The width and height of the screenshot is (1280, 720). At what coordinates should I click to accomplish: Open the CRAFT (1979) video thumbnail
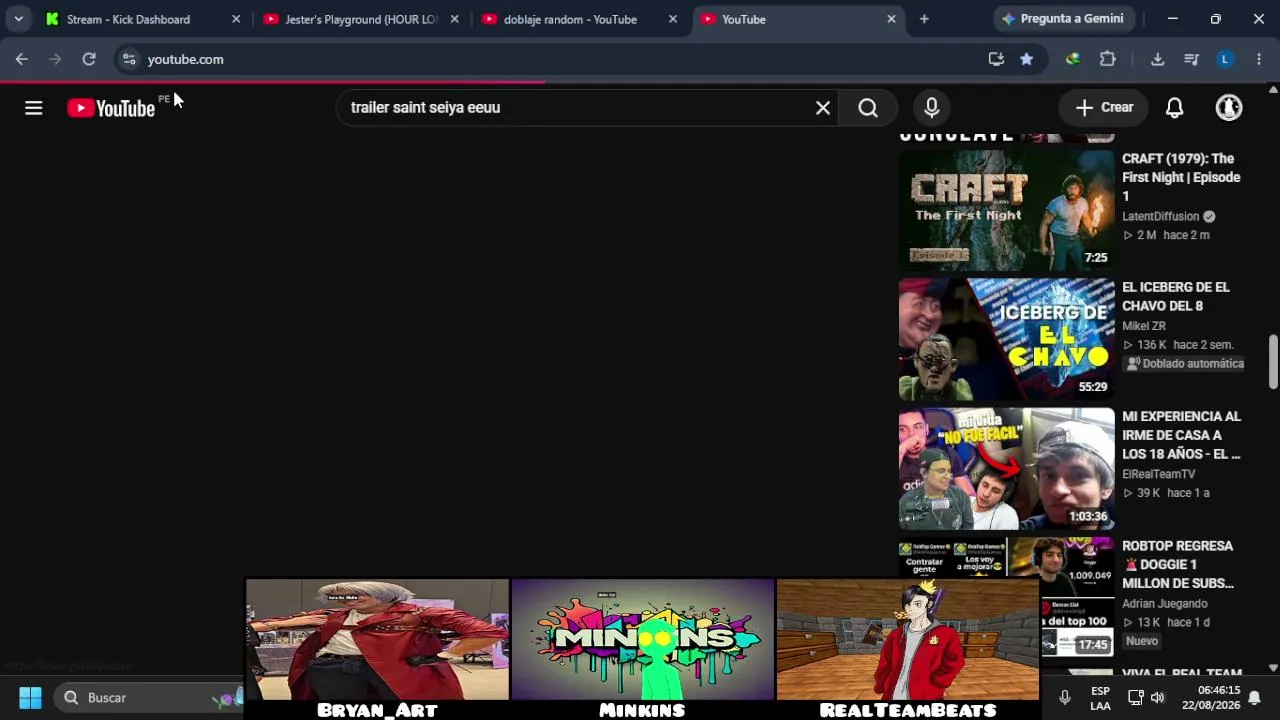[x=1007, y=211]
